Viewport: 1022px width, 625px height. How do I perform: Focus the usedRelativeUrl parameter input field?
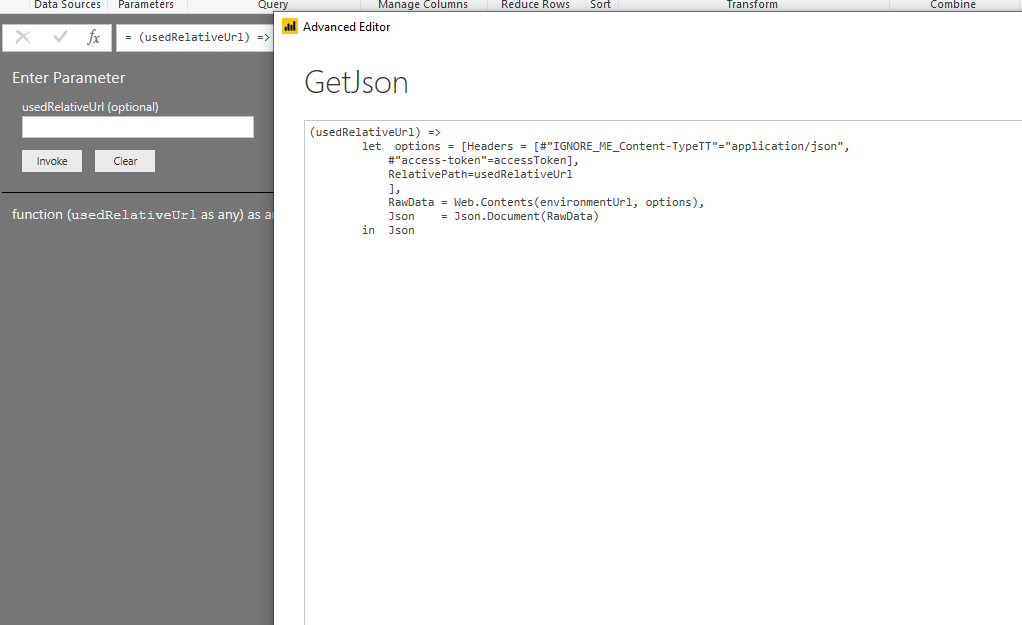pos(138,127)
